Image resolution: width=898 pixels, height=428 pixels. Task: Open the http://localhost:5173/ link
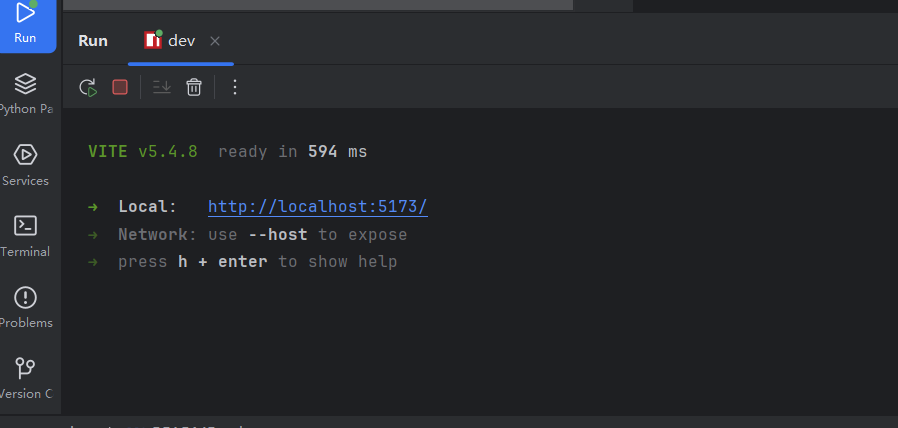317,207
